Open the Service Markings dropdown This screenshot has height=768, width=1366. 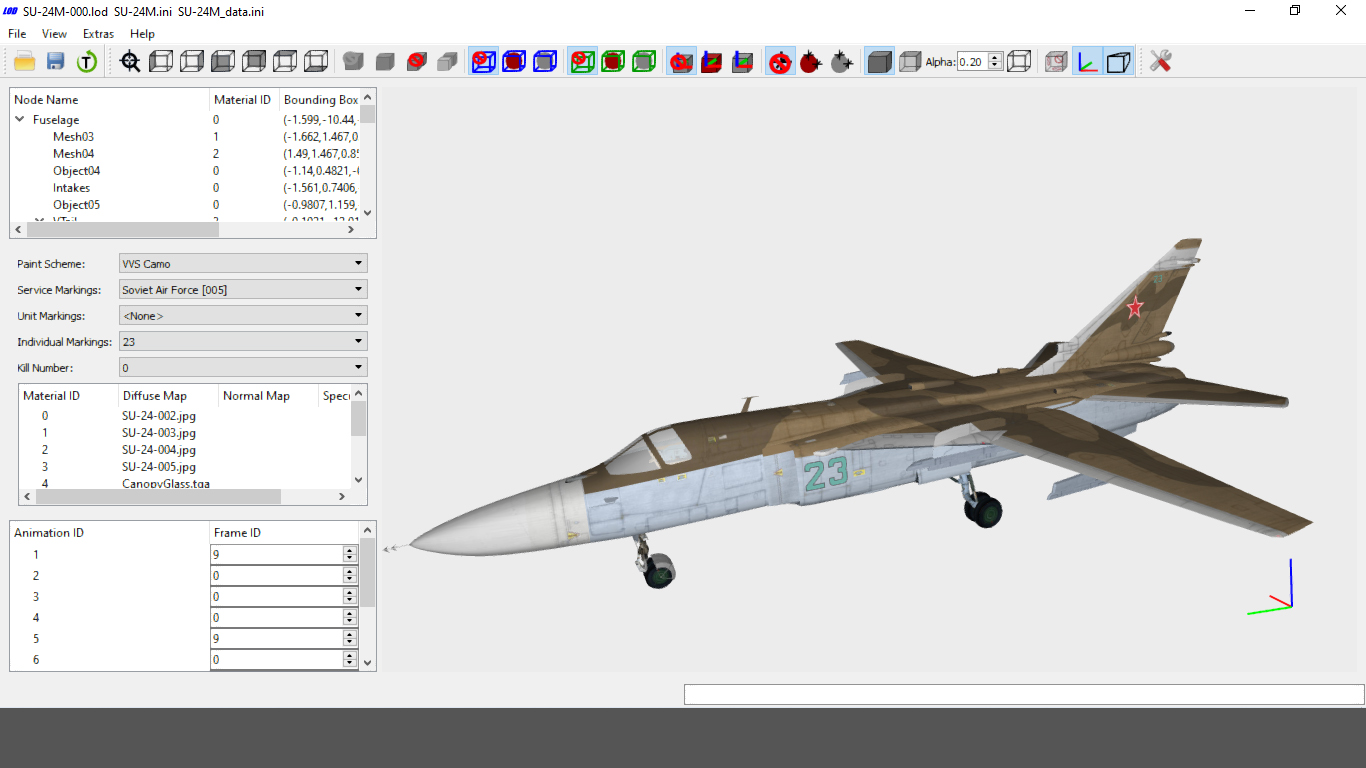(243, 290)
